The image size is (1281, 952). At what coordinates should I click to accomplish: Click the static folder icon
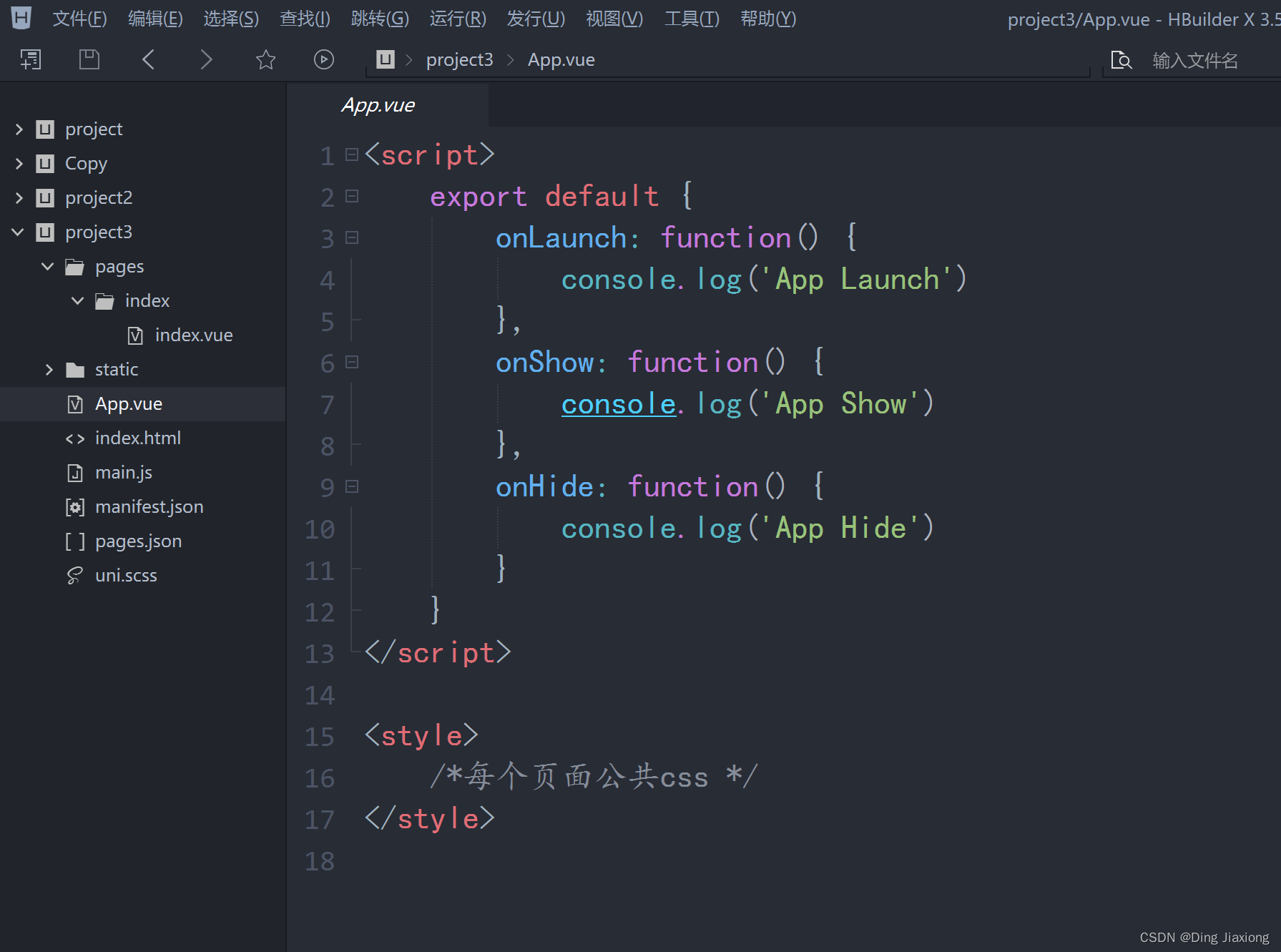(x=75, y=370)
